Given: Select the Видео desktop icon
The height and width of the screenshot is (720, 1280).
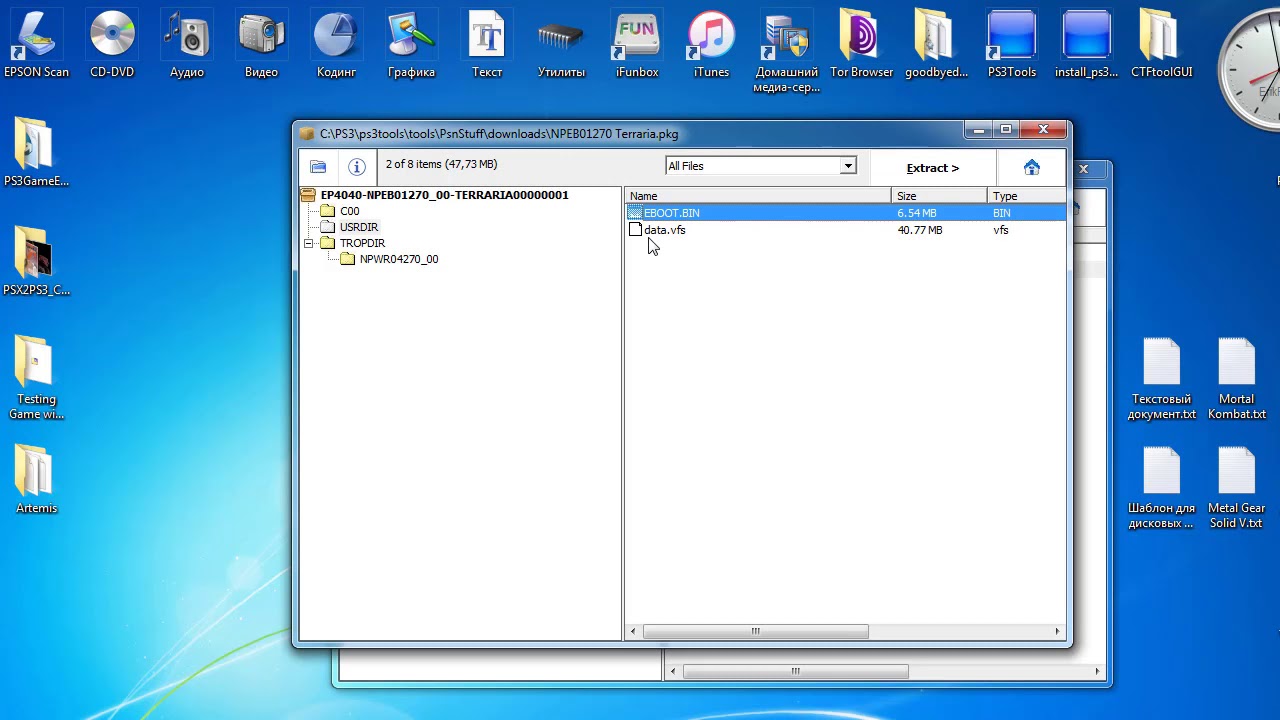Looking at the screenshot, I should pyautogui.click(x=262, y=44).
